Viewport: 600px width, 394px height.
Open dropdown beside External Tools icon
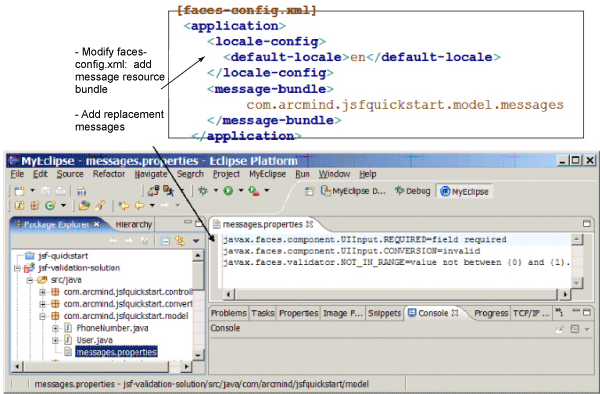[x=267, y=190]
